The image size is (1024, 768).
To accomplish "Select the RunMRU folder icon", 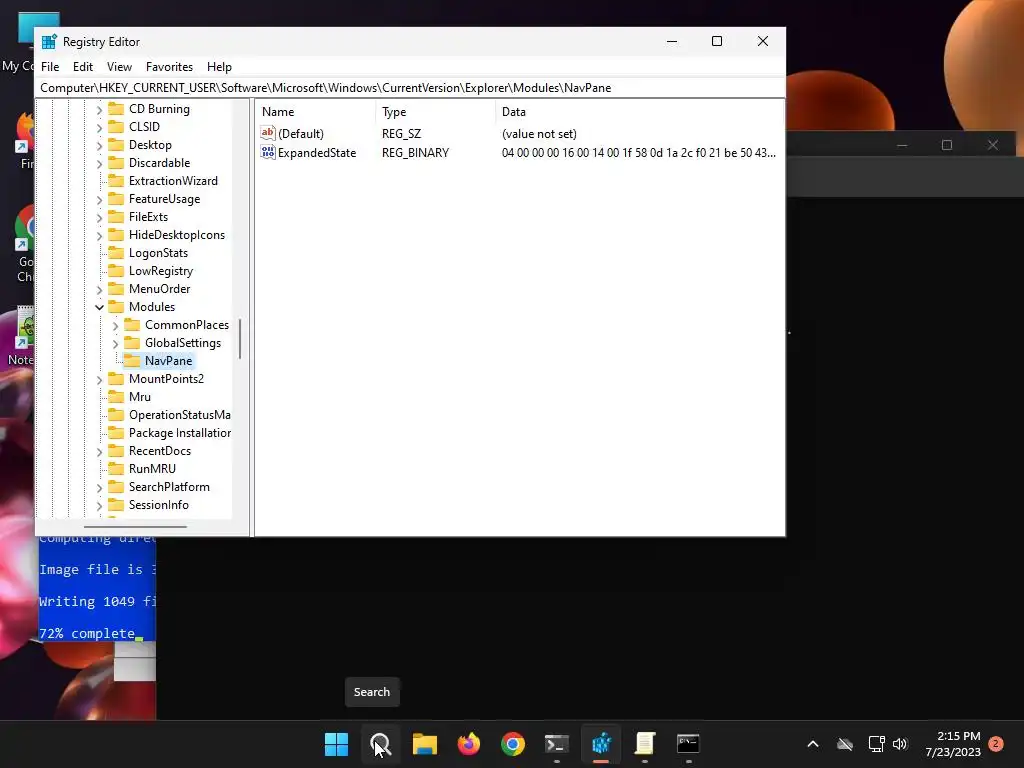I will pos(116,468).
